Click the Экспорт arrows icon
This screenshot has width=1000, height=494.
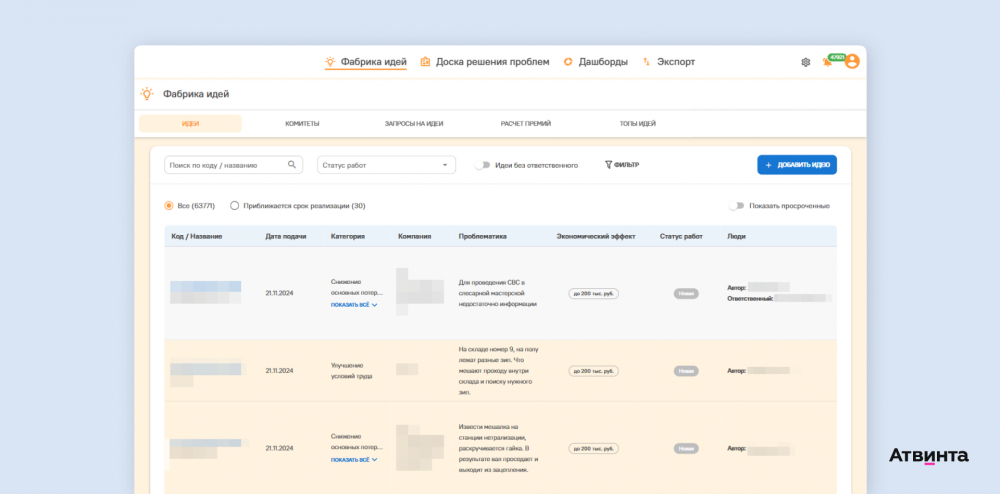click(x=646, y=62)
